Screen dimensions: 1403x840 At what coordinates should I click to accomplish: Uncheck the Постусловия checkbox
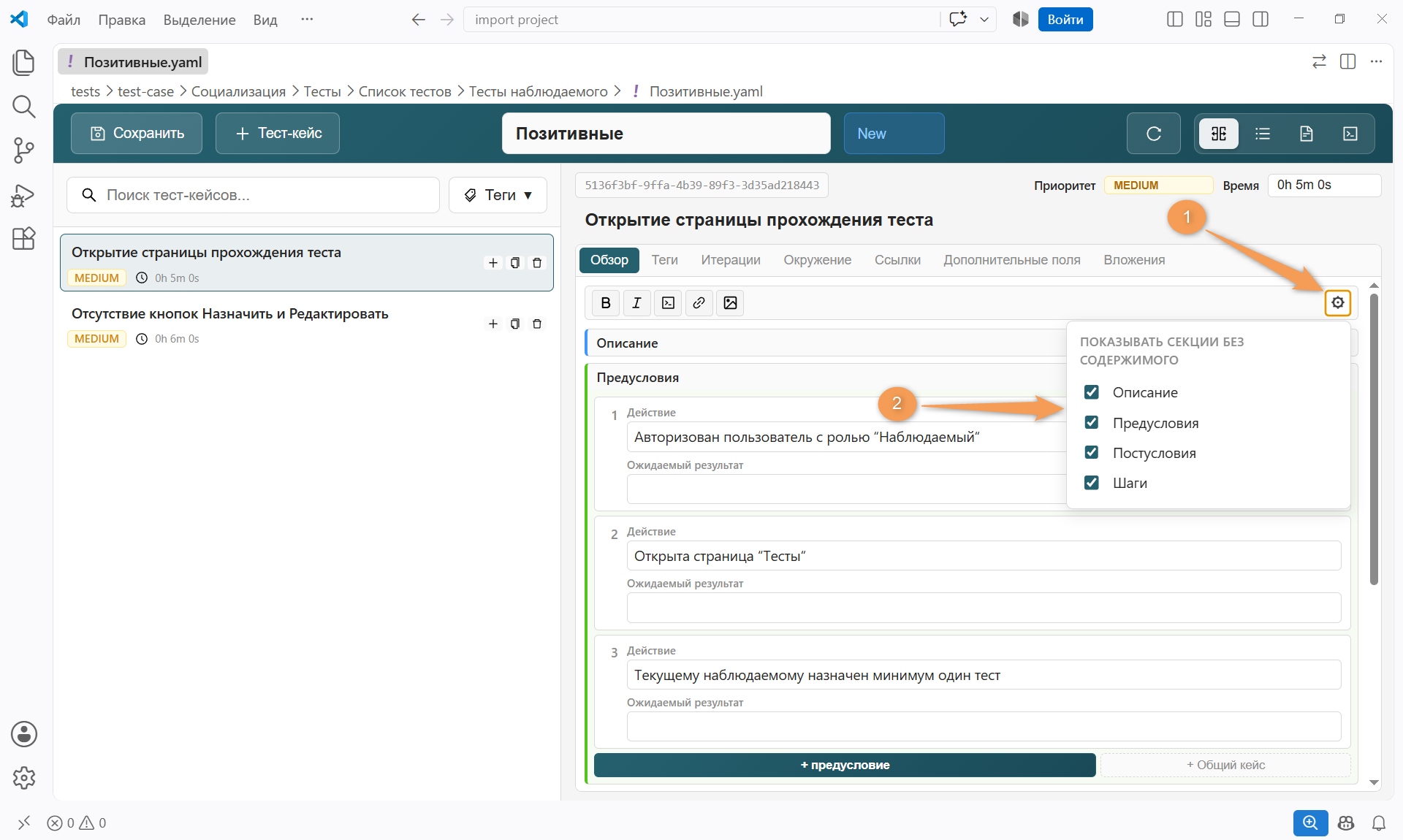tap(1092, 452)
